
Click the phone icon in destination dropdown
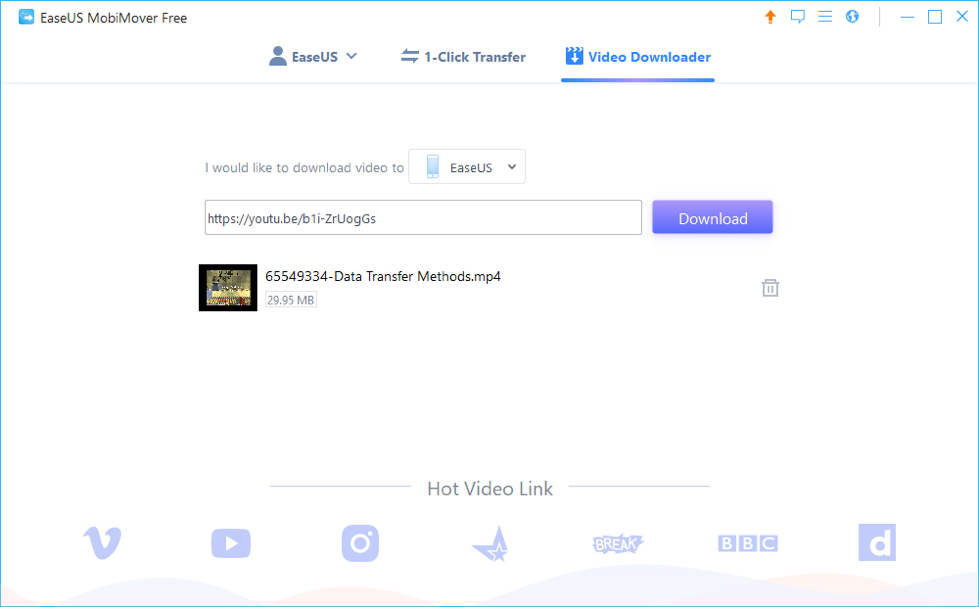point(433,167)
